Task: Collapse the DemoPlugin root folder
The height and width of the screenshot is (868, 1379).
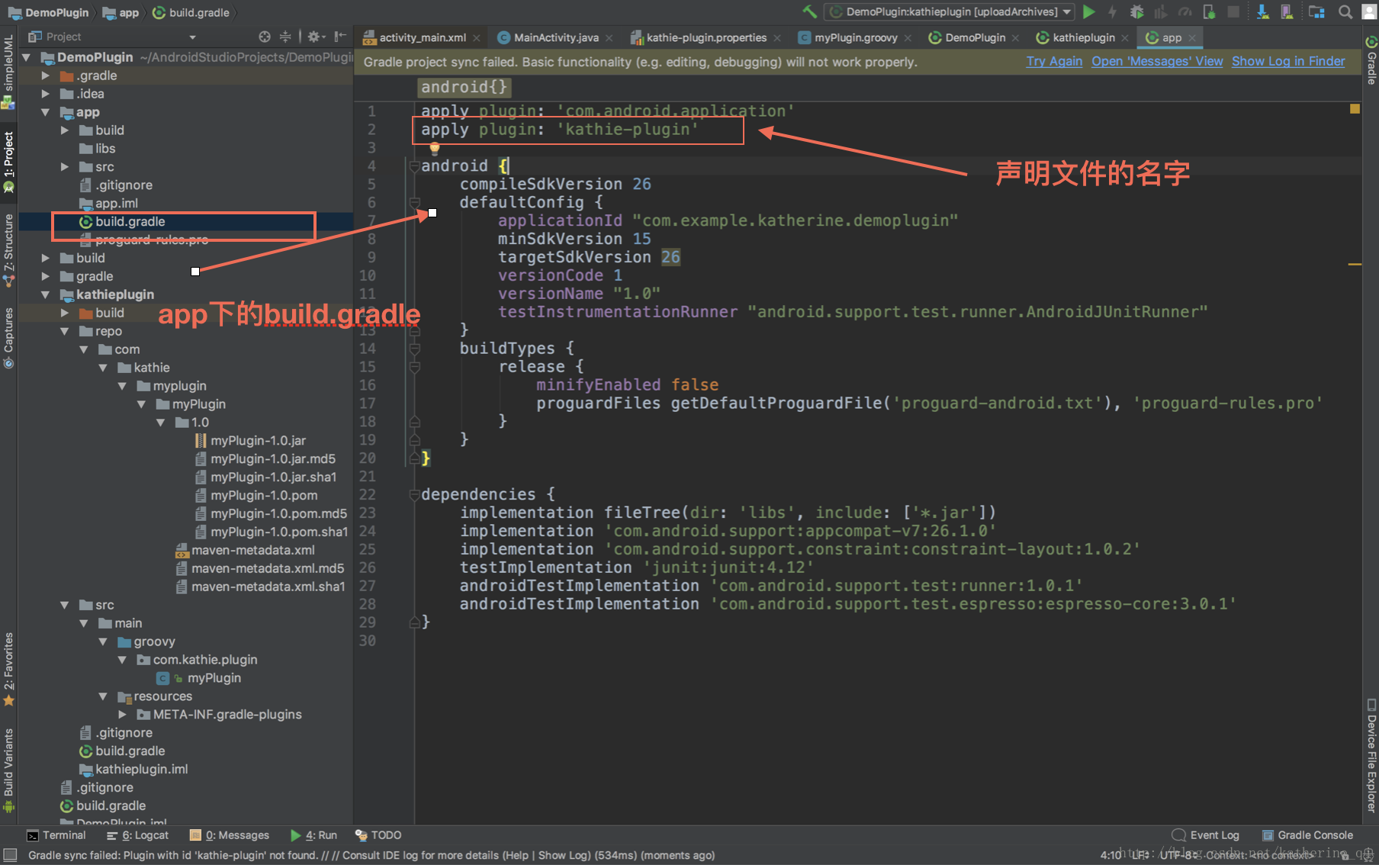Action: pyautogui.click(x=27, y=57)
